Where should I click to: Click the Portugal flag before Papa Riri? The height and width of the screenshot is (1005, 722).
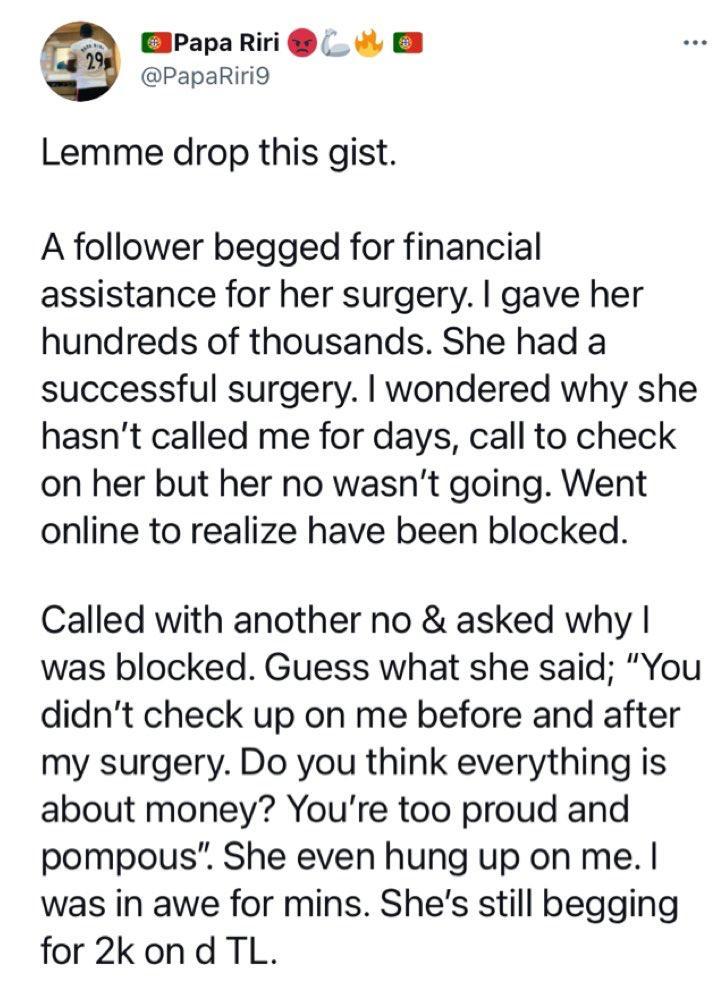click(154, 43)
